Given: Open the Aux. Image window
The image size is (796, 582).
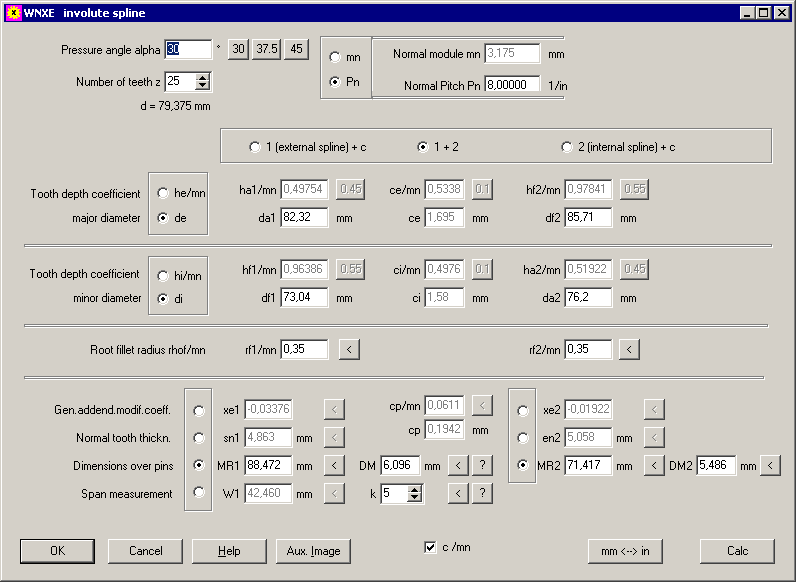Looking at the screenshot, I should pyautogui.click(x=313, y=551).
